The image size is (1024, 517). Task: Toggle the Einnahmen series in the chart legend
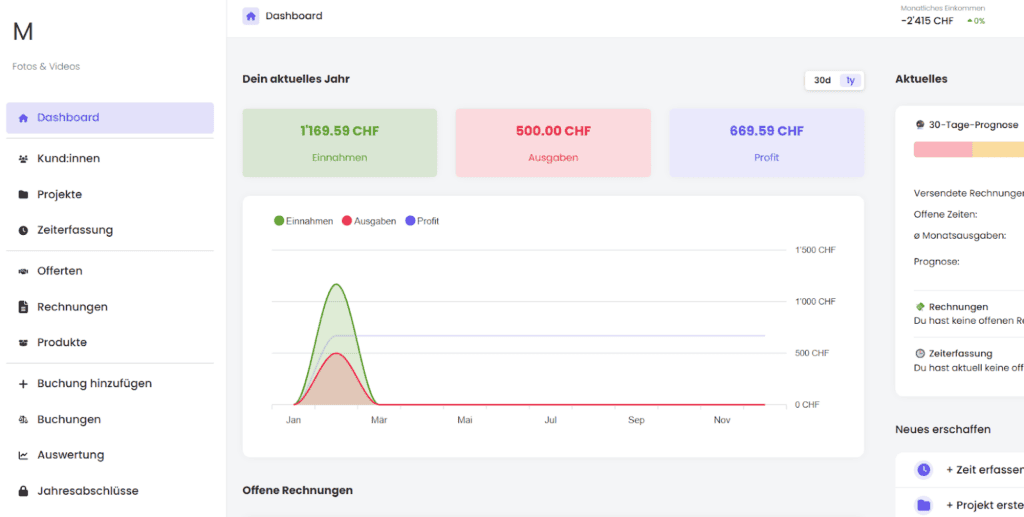tap(303, 221)
